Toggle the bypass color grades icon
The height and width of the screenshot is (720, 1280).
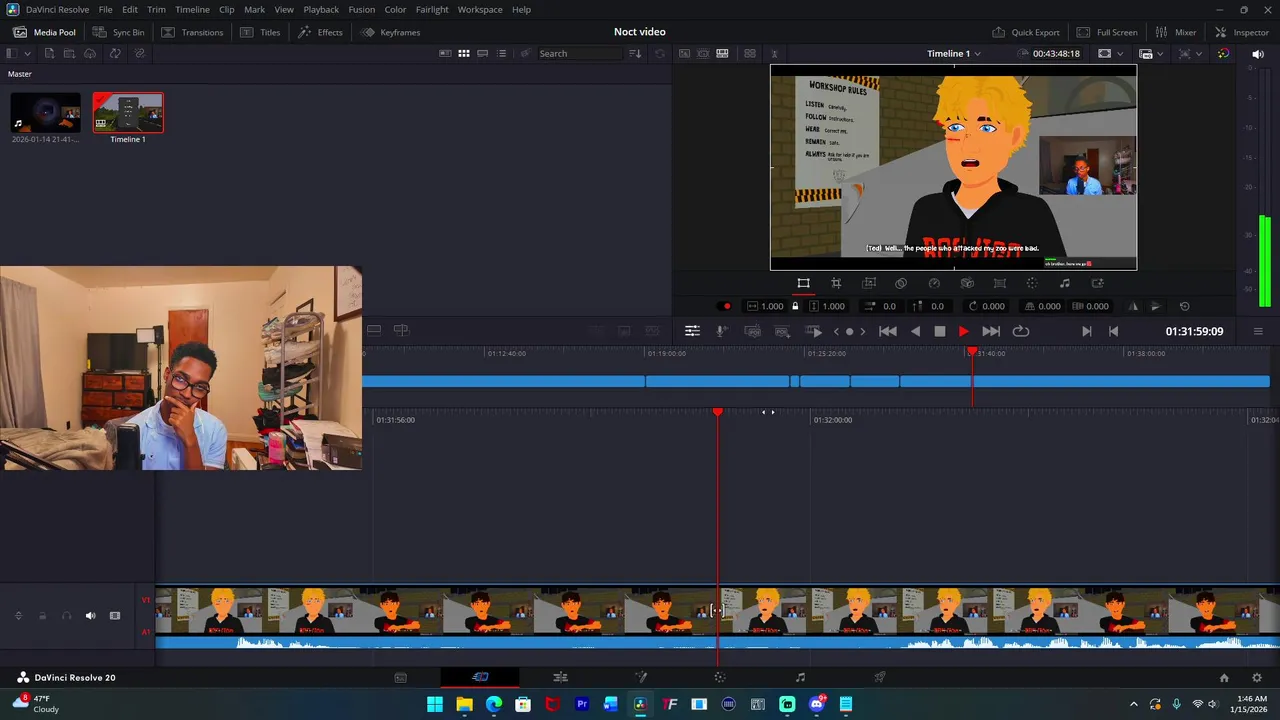[1223, 53]
